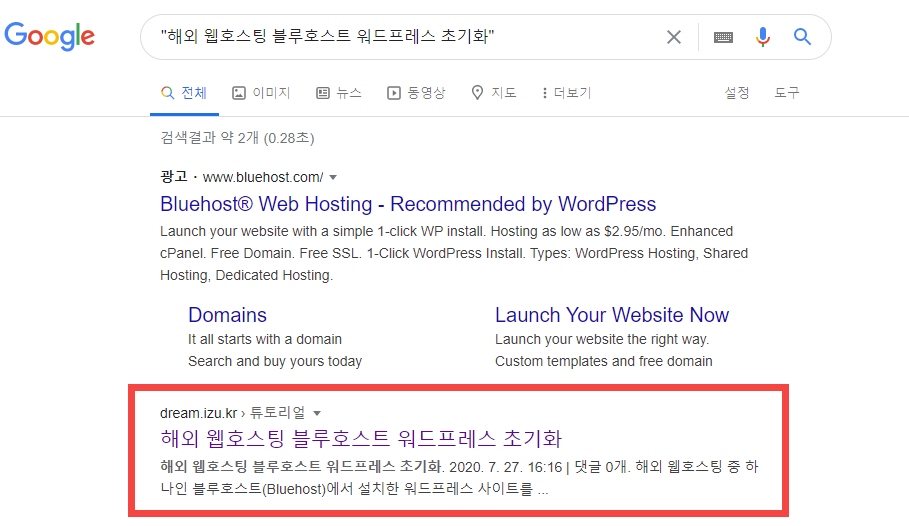Switch to the 지도 tab
This screenshot has height=526, width=909.
pyautogui.click(x=494, y=93)
